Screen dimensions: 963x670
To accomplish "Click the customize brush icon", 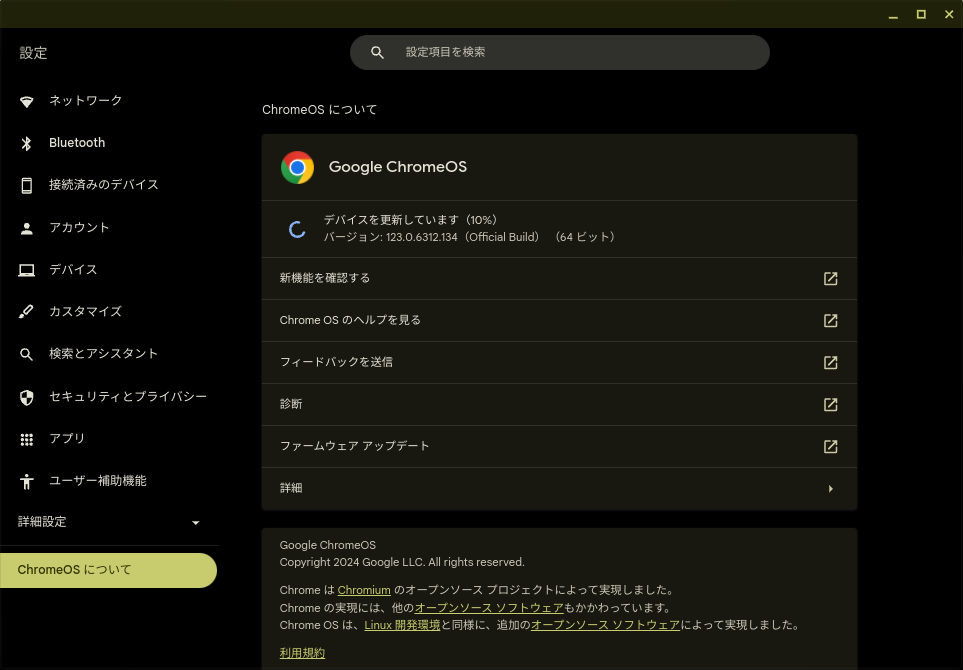I will tap(26, 312).
